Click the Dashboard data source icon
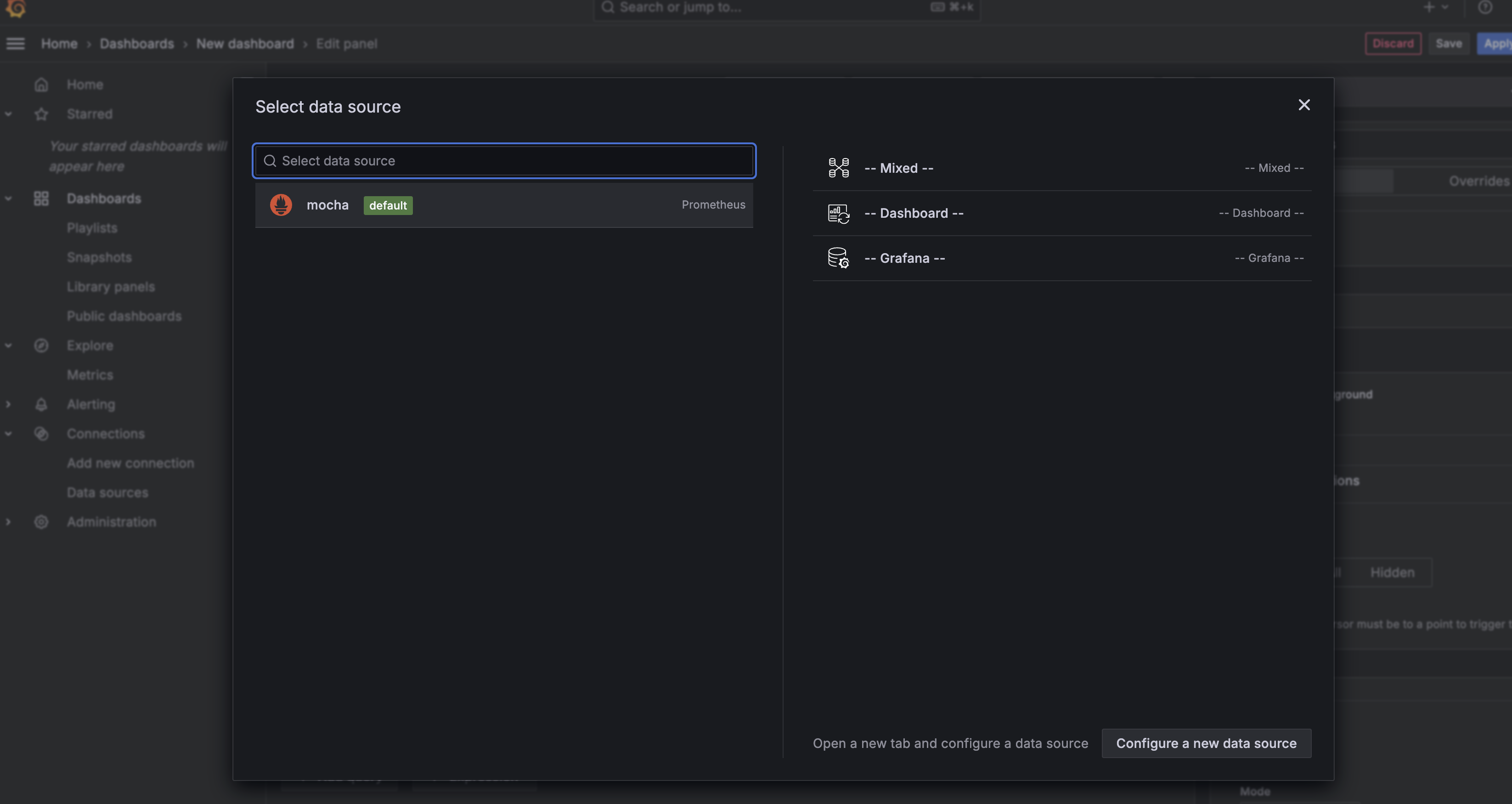The height and width of the screenshot is (804, 1512). tap(838, 213)
